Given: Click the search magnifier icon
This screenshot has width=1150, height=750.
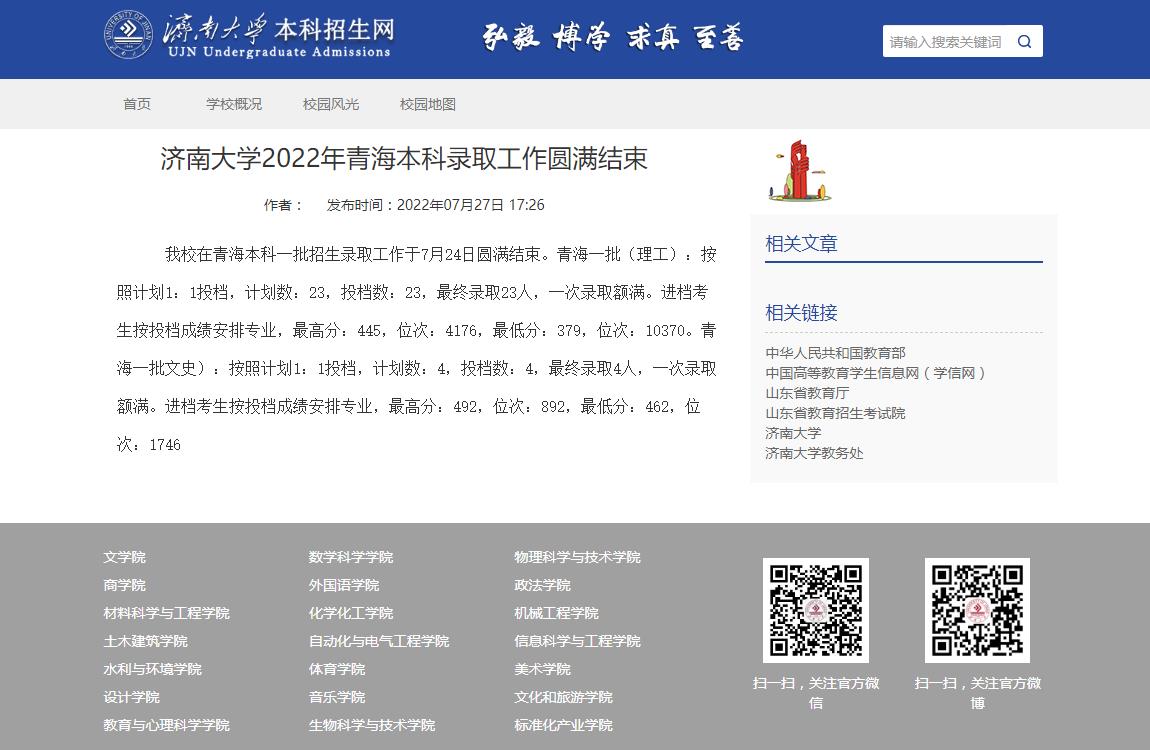Looking at the screenshot, I should coord(1024,42).
